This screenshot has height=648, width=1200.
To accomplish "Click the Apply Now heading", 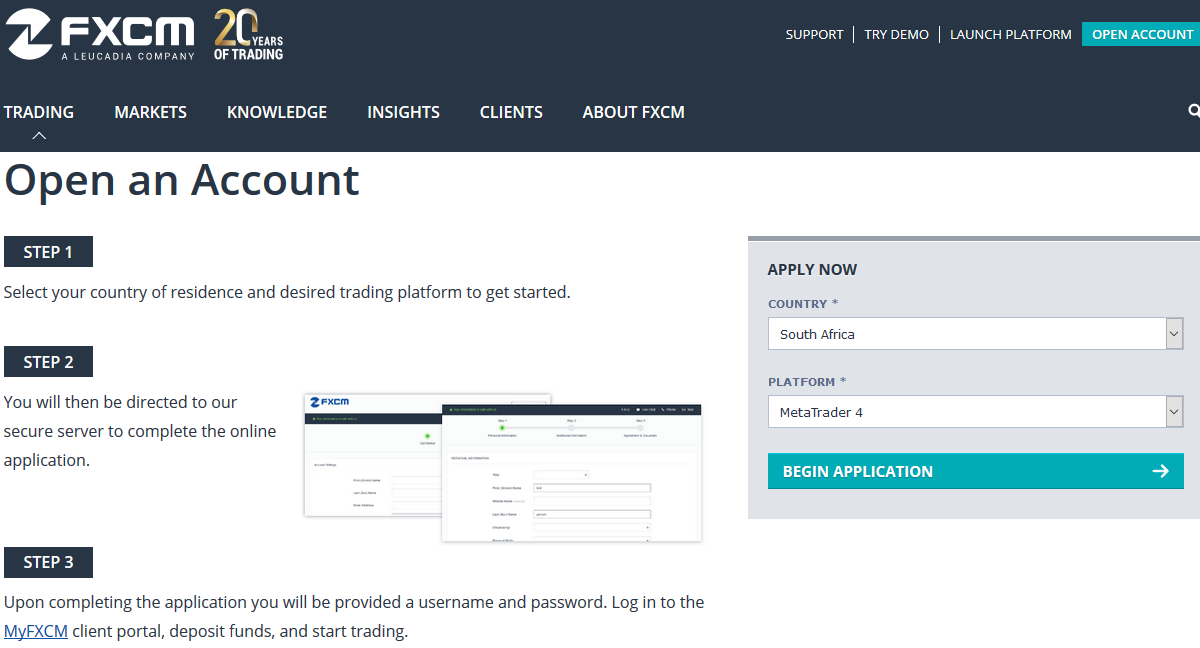I will coord(812,269).
